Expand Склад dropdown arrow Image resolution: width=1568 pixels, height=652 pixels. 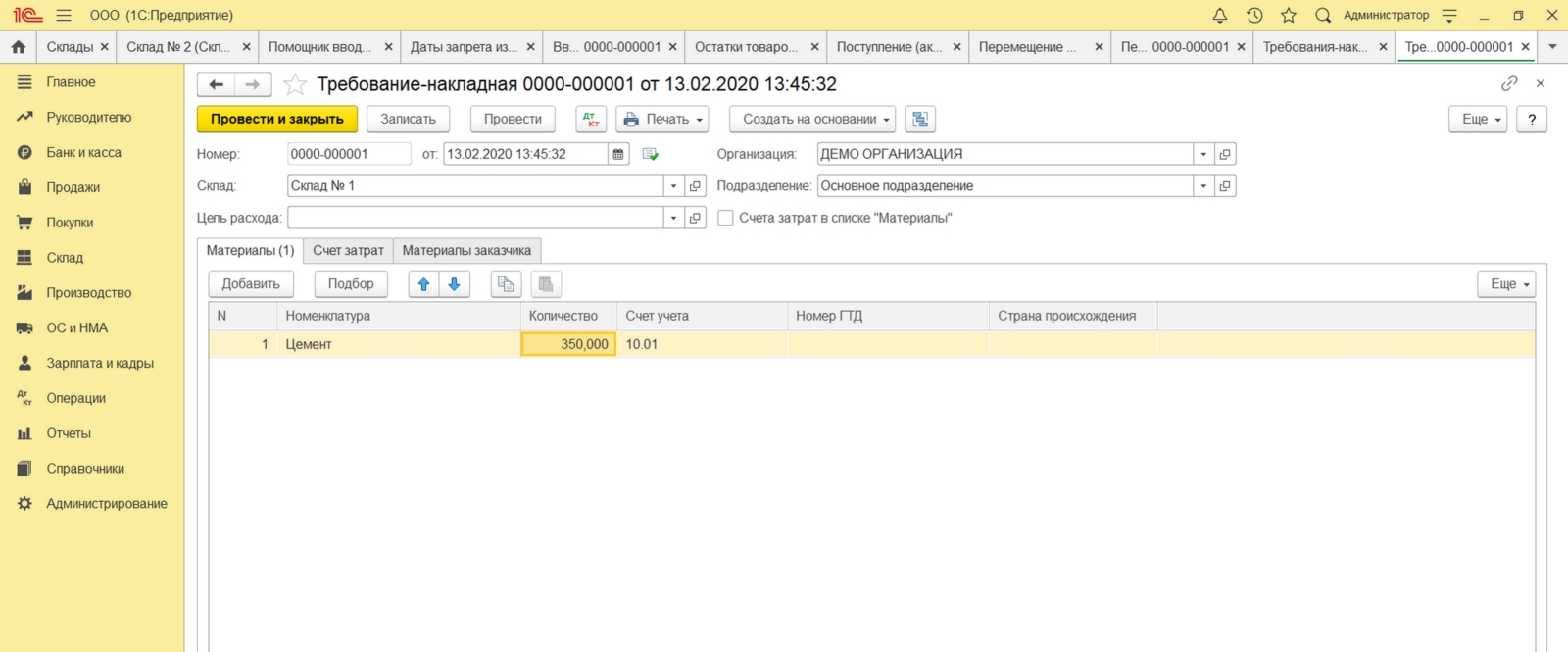[x=673, y=186]
